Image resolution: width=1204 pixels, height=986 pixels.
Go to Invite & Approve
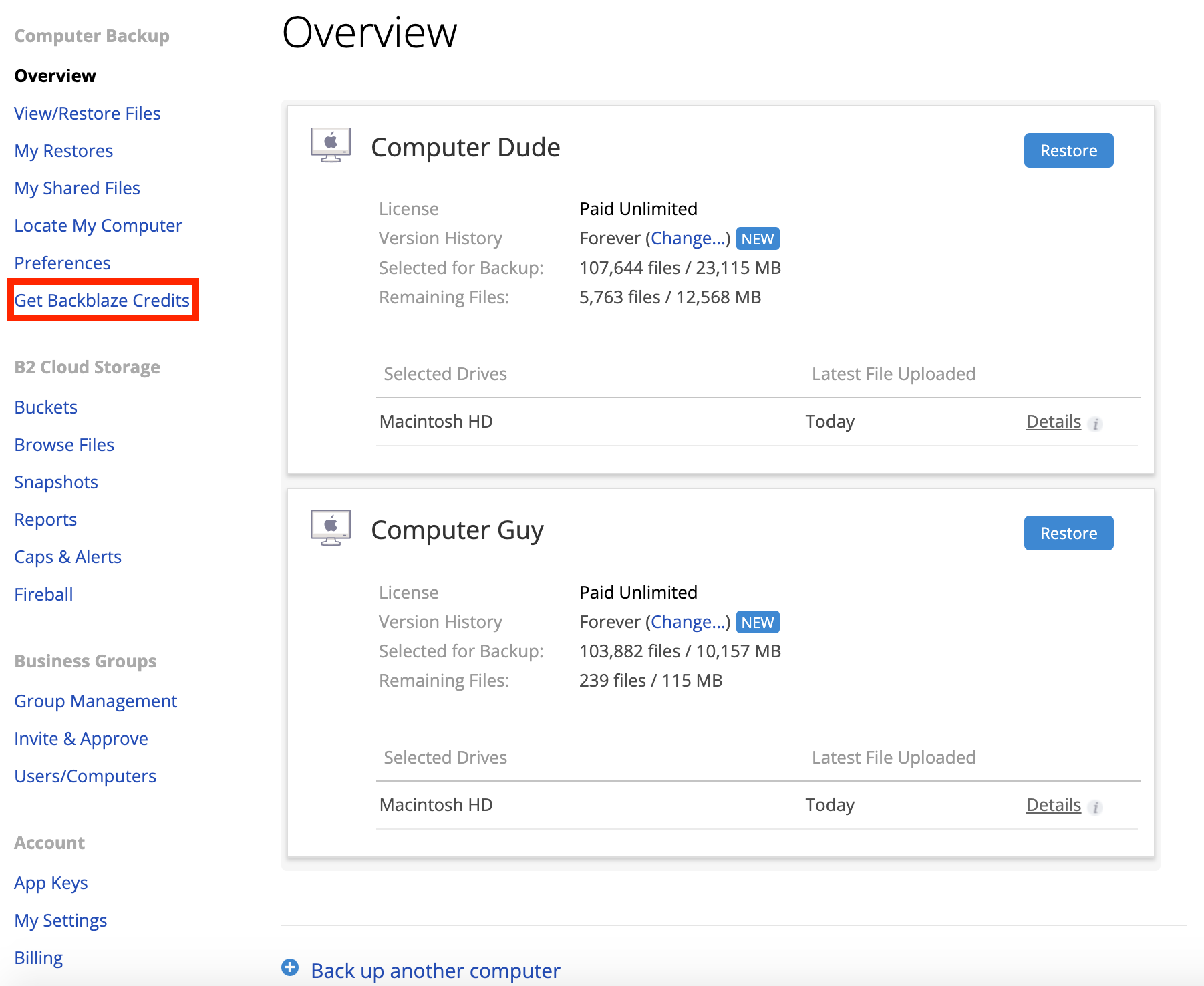[x=82, y=739]
